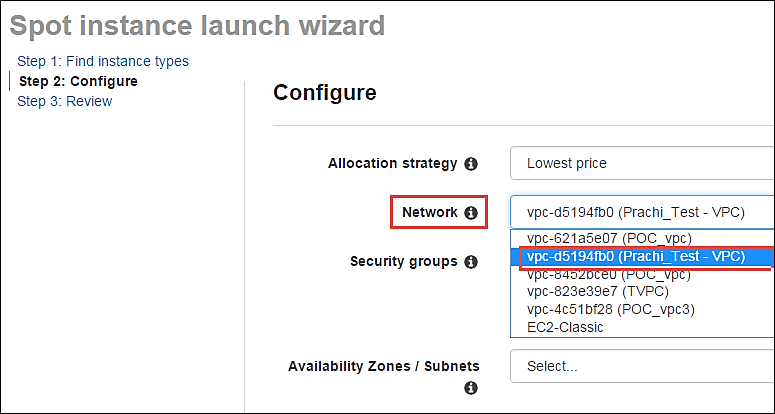
Task: Choose the EC2-Classic network option
Action: click(565, 327)
